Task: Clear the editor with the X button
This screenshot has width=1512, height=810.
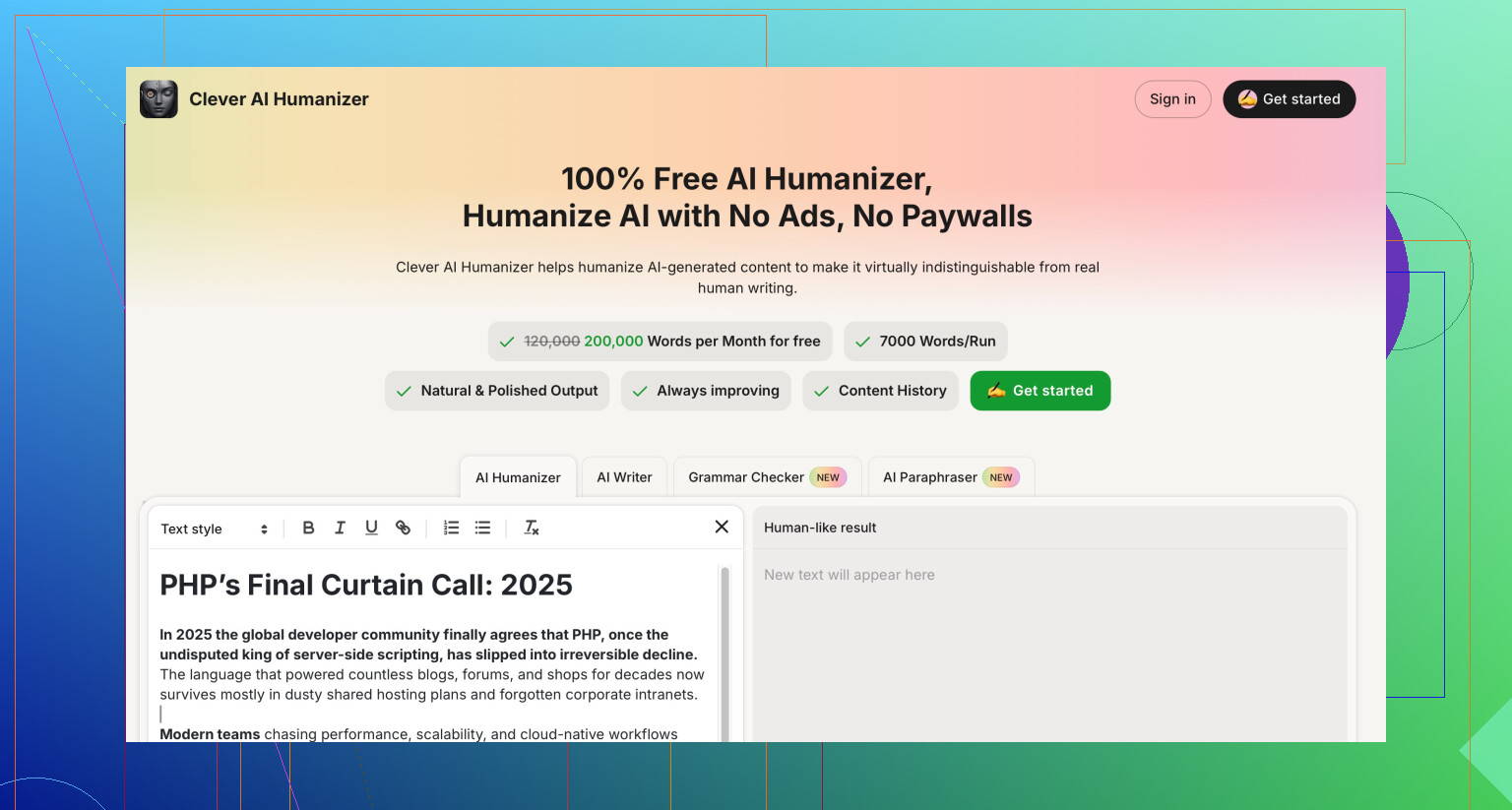Action: (x=722, y=527)
